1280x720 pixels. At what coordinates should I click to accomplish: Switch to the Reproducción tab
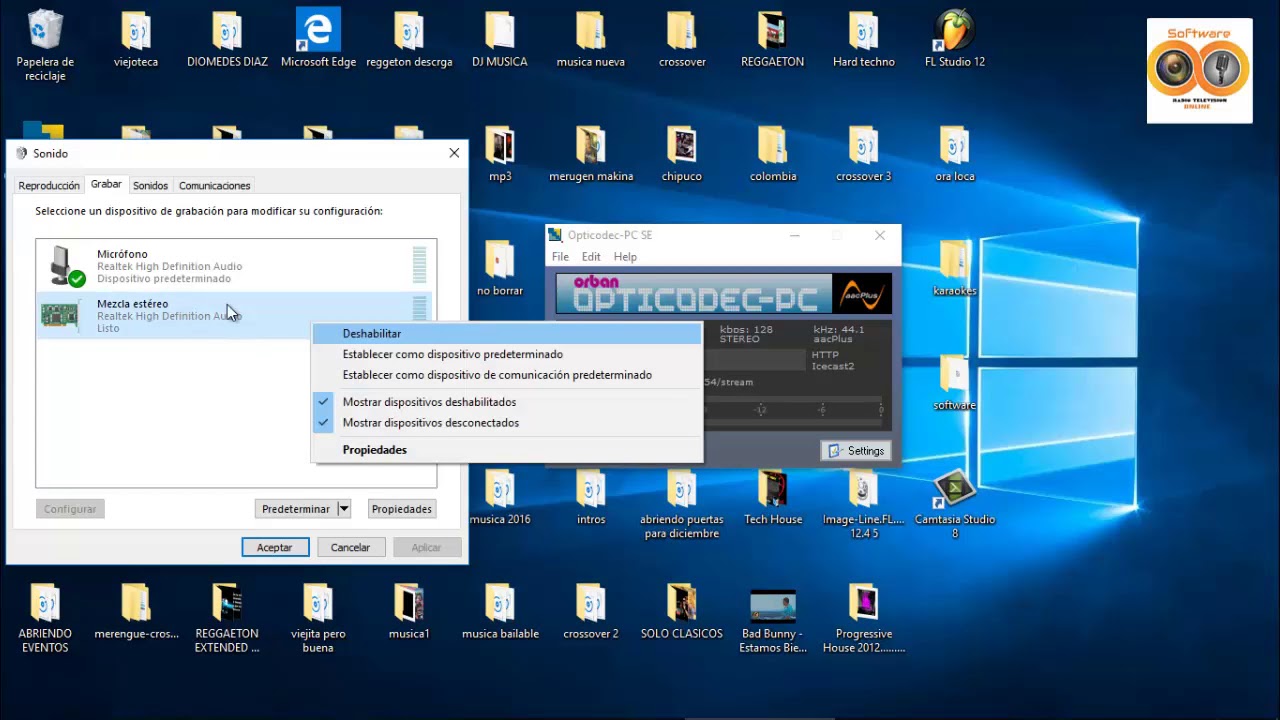coord(49,186)
